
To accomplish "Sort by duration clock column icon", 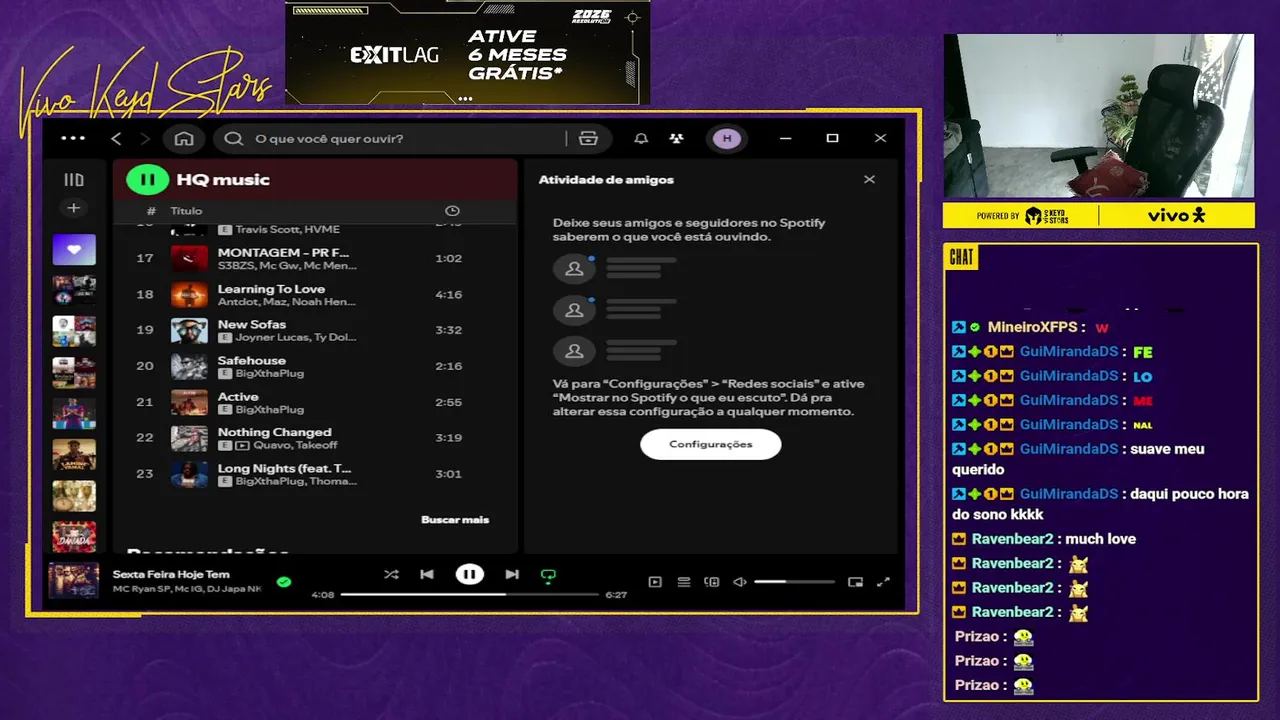I will tap(452, 211).
